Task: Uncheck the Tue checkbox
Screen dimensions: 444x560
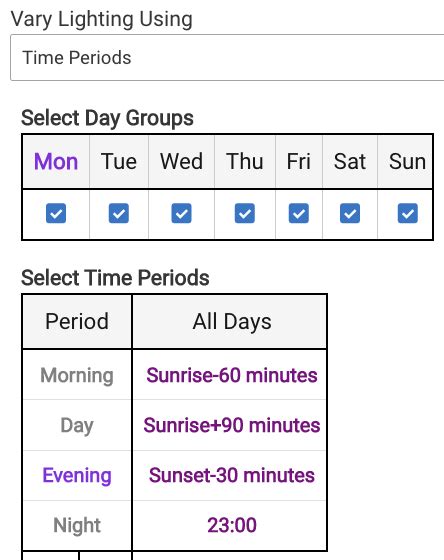Action: click(x=119, y=213)
